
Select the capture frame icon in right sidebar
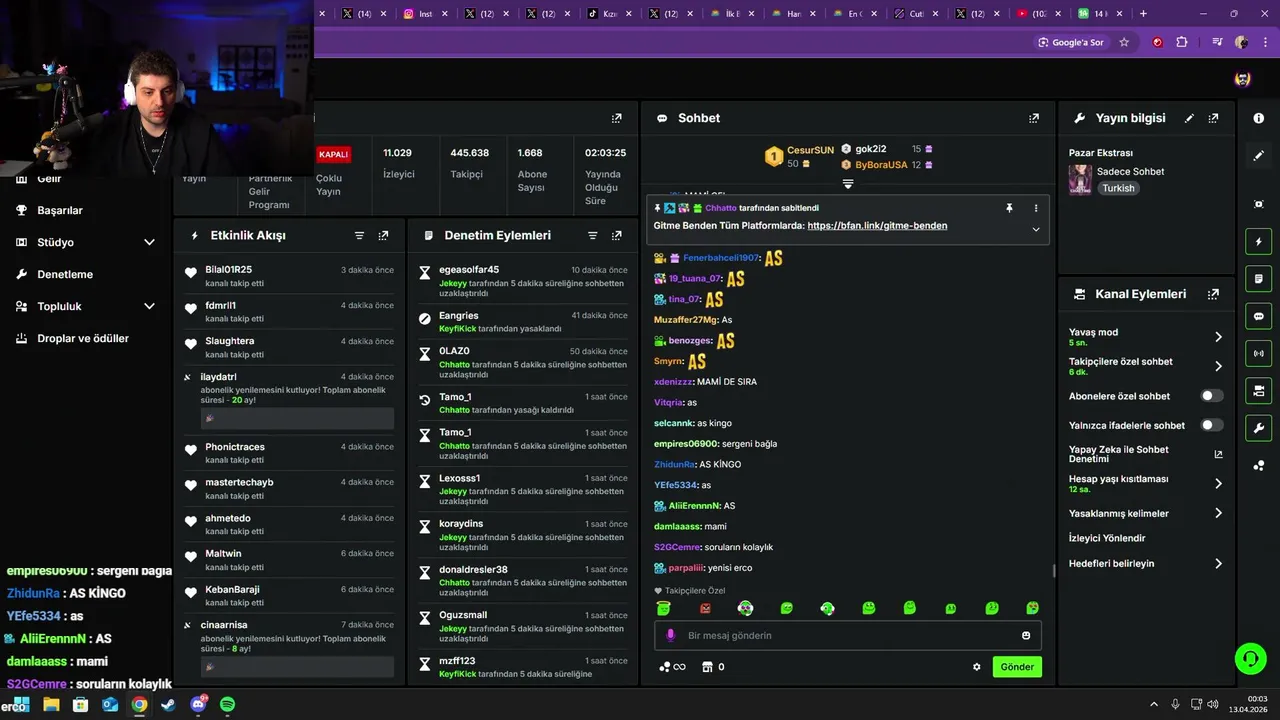click(x=1258, y=204)
